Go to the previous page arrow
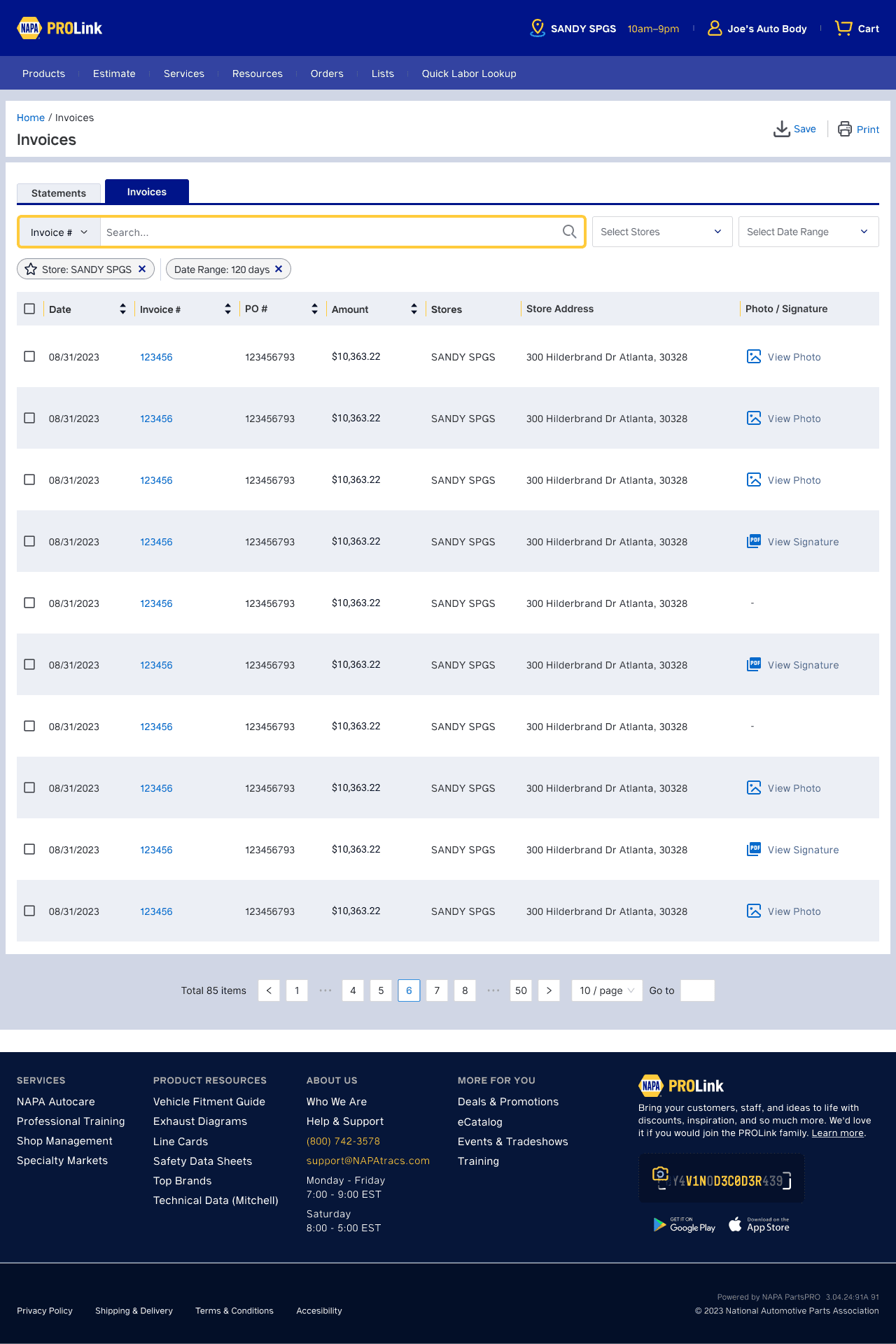This screenshot has width=896, height=1344. 269,990
